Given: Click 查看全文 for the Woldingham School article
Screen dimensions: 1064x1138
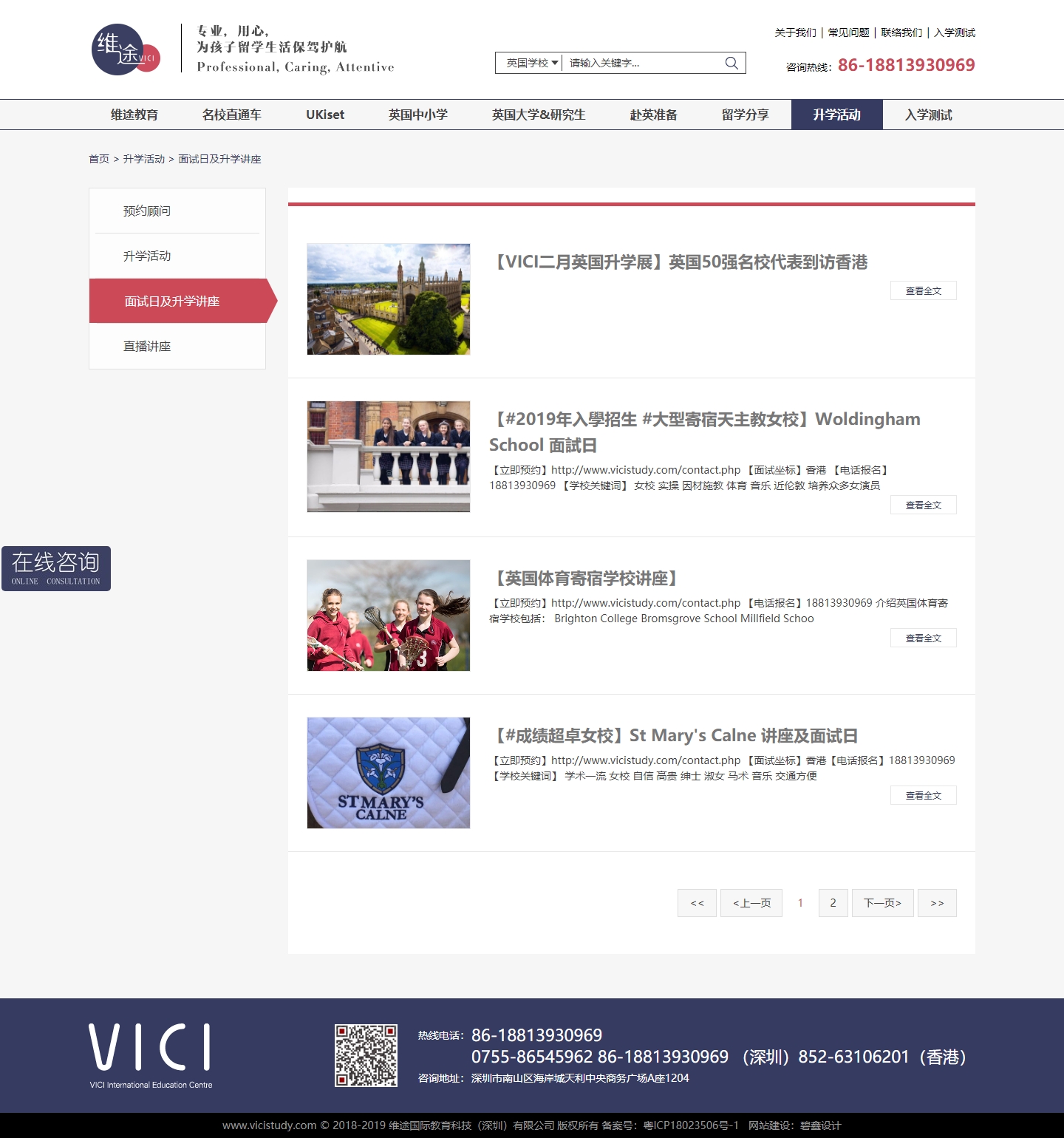Looking at the screenshot, I should tap(923, 505).
